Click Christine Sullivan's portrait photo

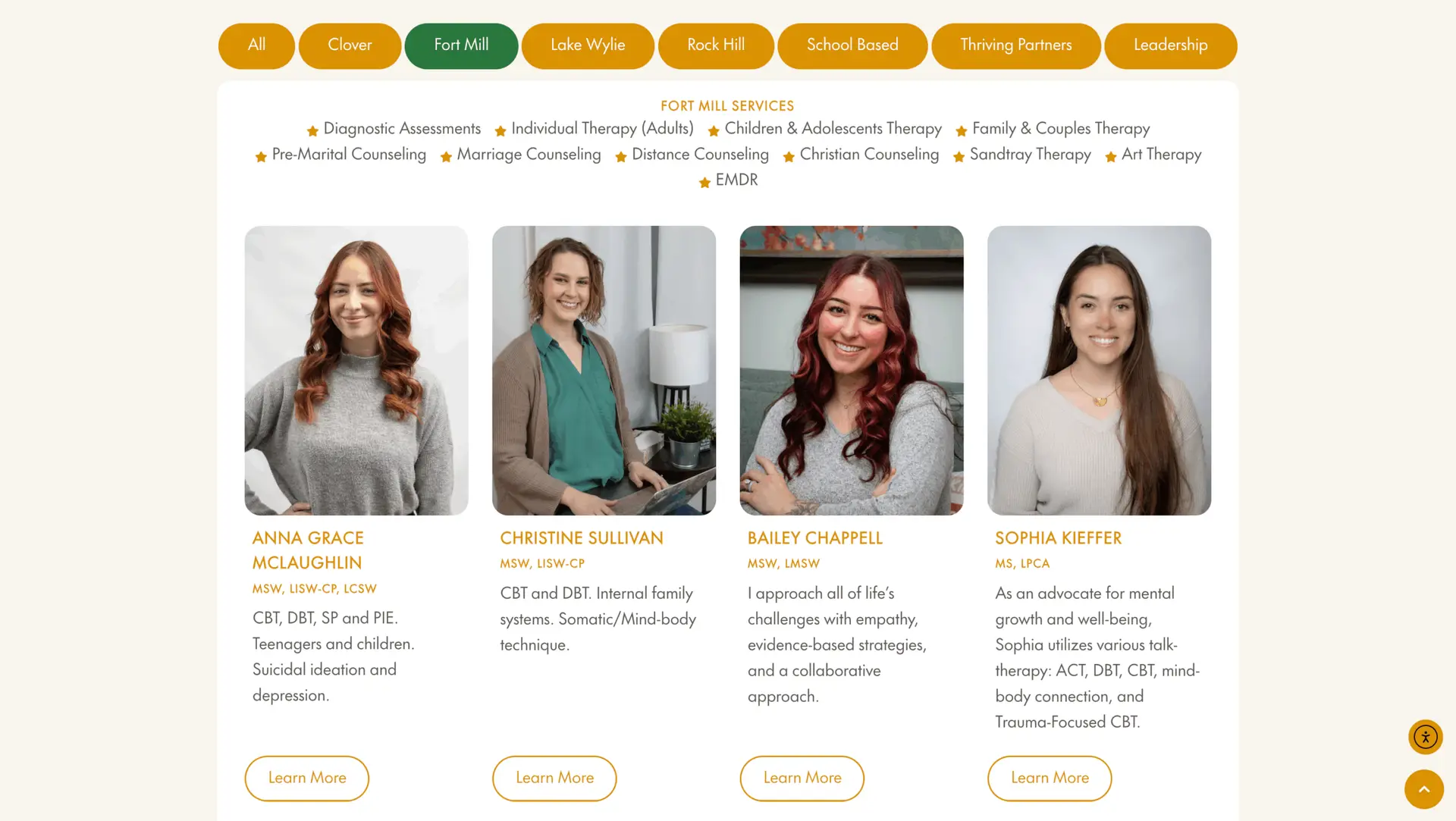[x=604, y=370]
